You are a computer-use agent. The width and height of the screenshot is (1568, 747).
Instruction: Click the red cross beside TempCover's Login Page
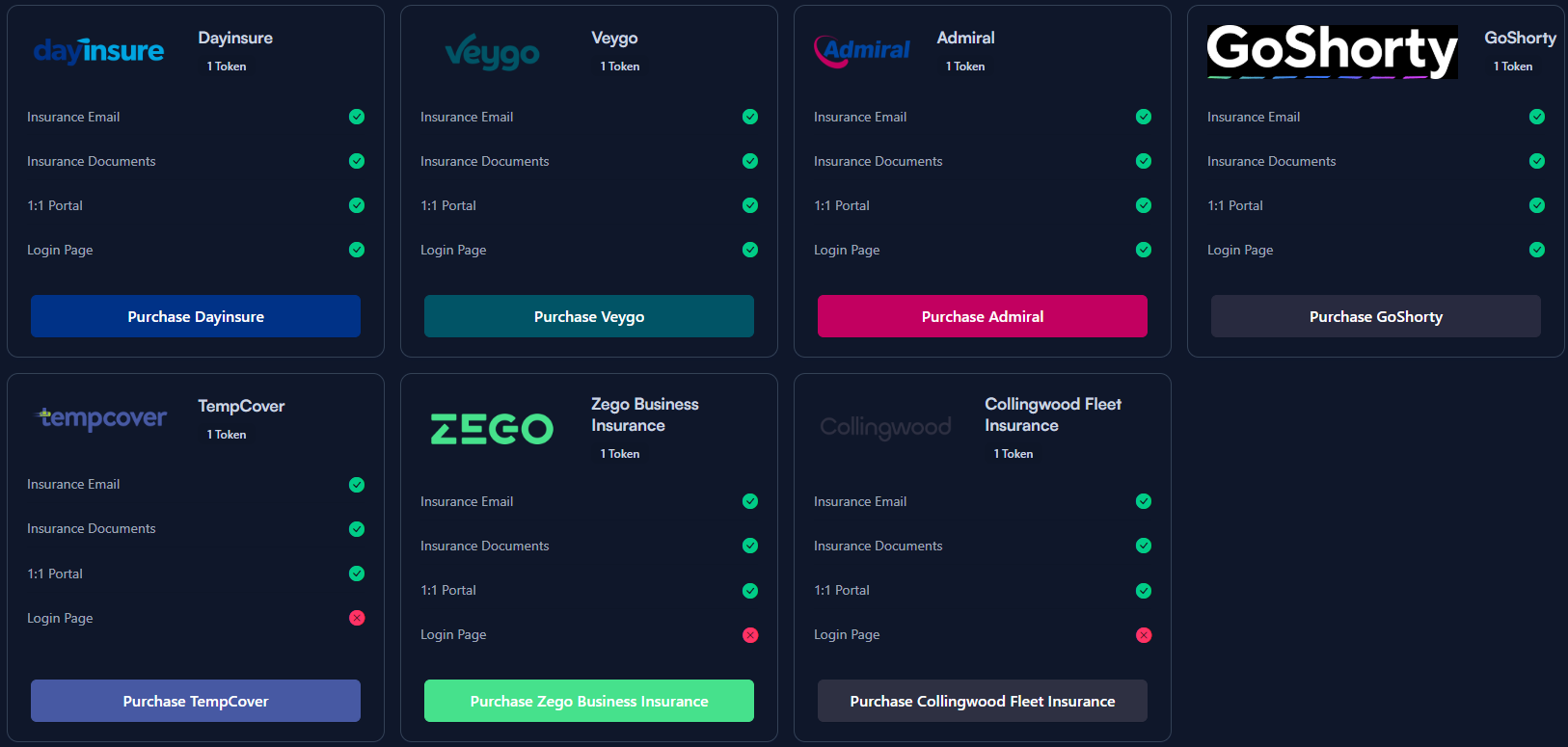point(357,618)
